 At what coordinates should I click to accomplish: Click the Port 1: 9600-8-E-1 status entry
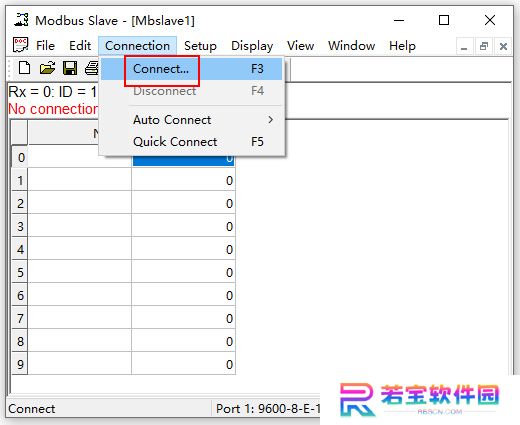point(268,409)
